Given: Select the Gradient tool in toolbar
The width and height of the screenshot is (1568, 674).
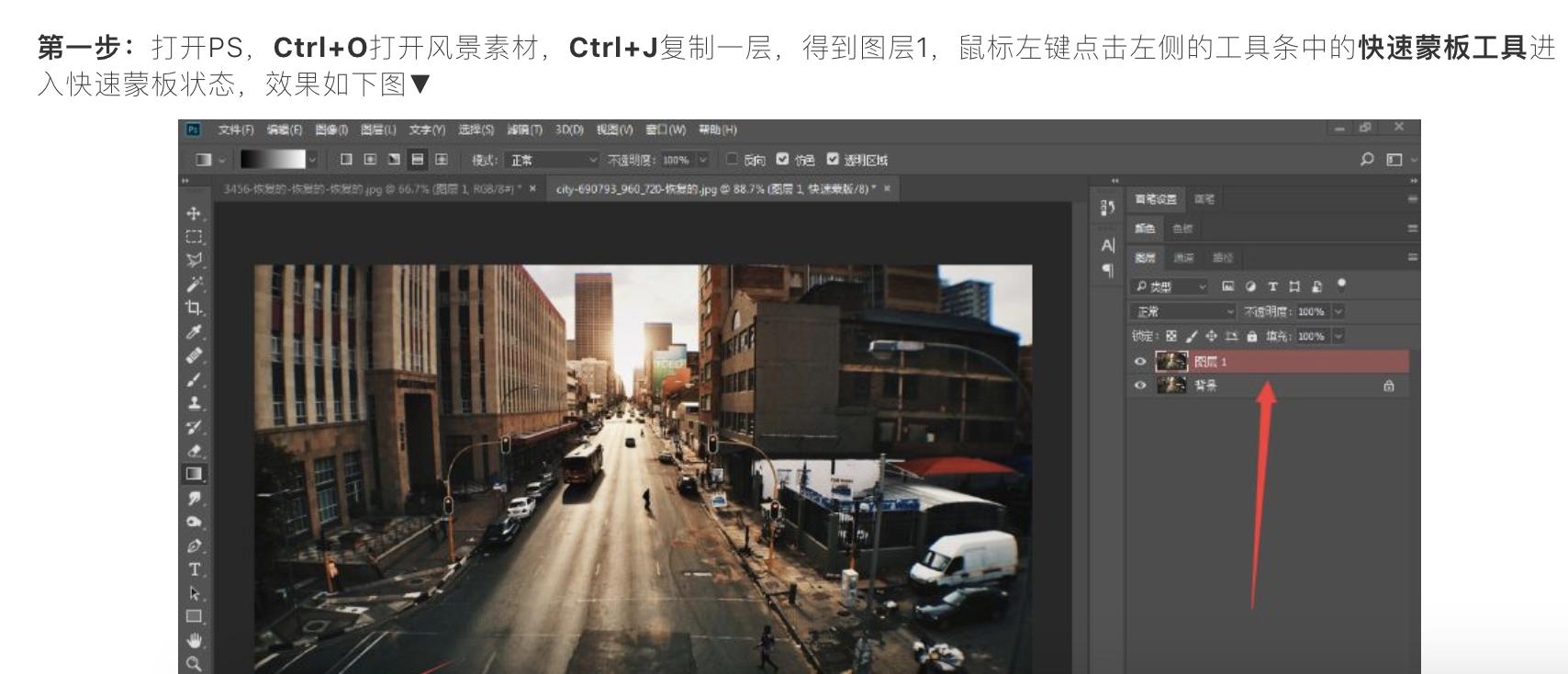Looking at the screenshot, I should tap(194, 474).
